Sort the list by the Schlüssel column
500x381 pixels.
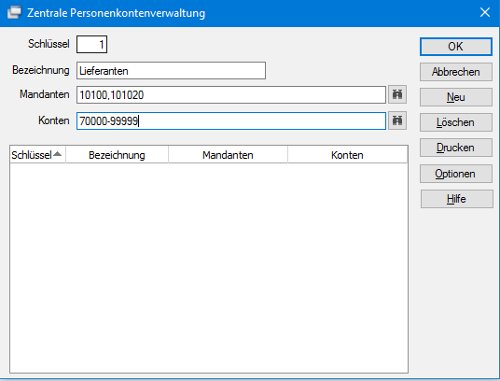(38, 155)
